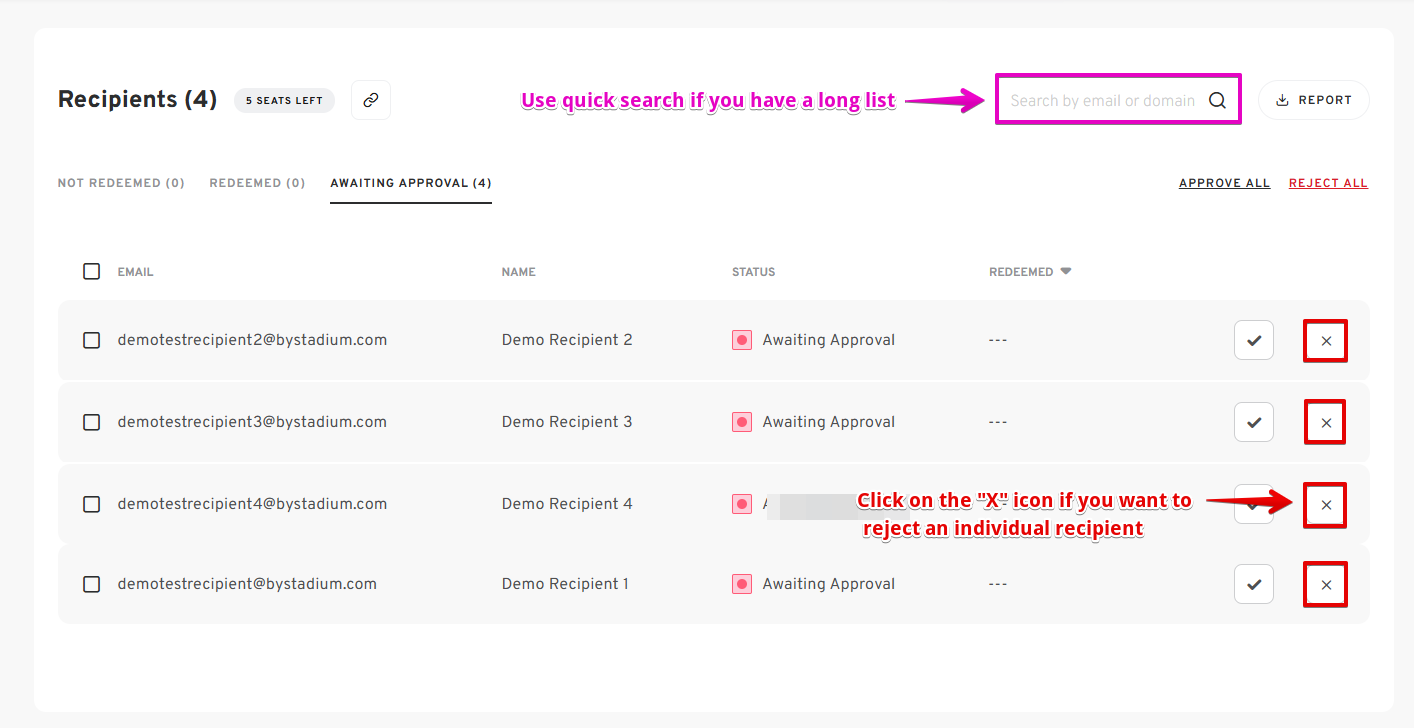Click the magnifier search icon
1414x728 pixels.
click(x=1217, y=100)
